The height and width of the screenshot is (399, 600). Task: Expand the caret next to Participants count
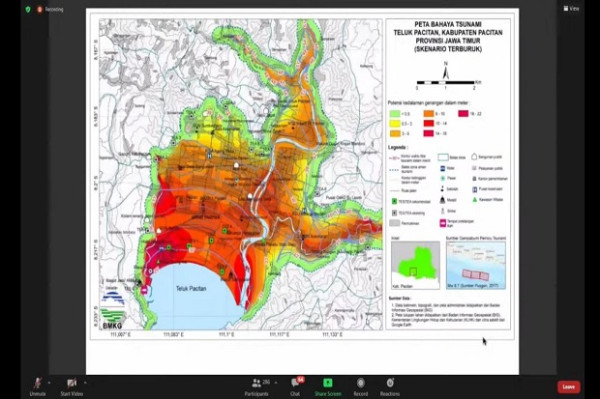click(x=276, y=383)
